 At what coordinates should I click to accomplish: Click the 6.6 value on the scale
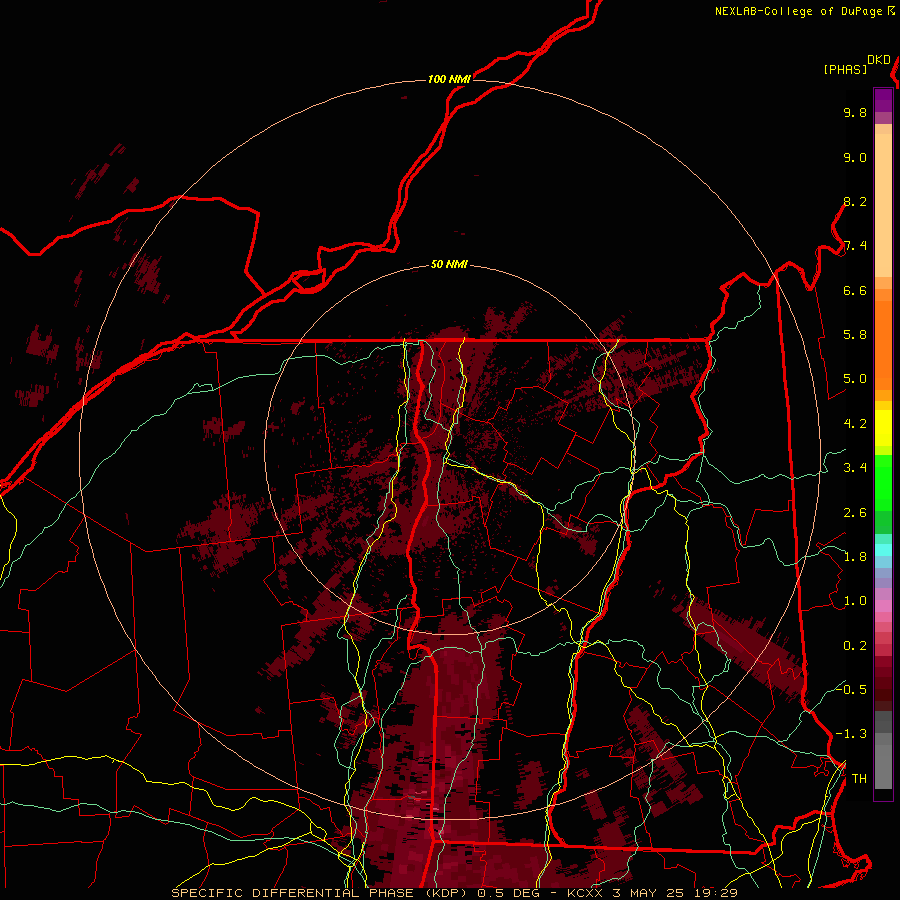tap(855, 291)
